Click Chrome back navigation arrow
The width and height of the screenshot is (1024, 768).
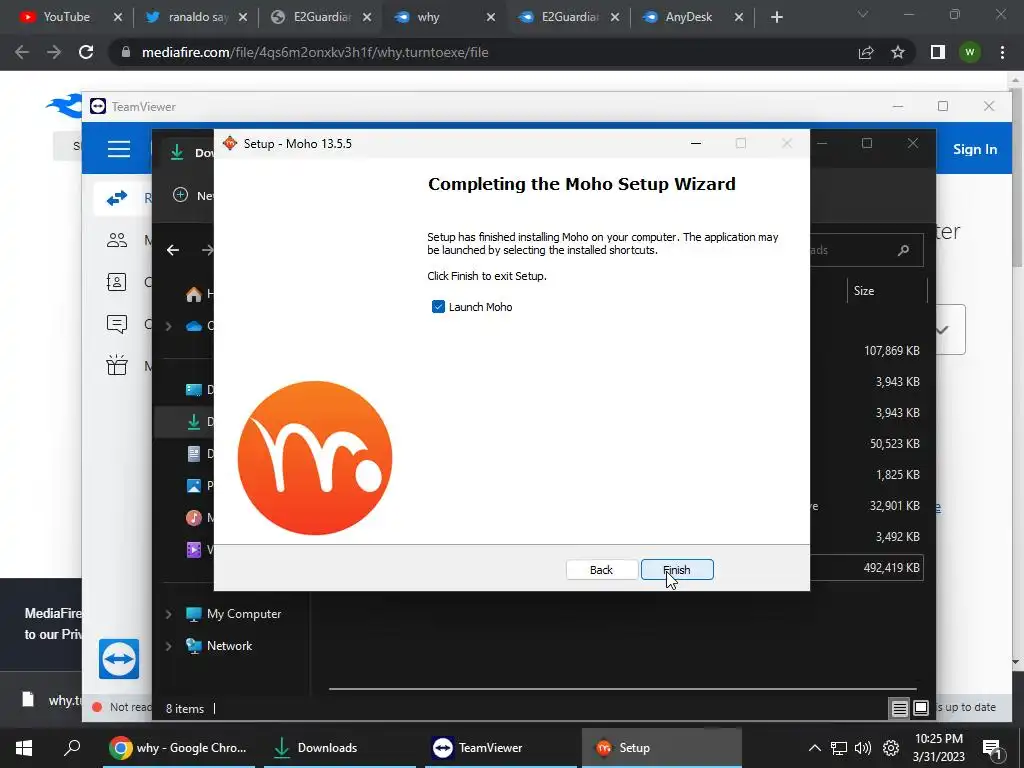pos(22,52)
